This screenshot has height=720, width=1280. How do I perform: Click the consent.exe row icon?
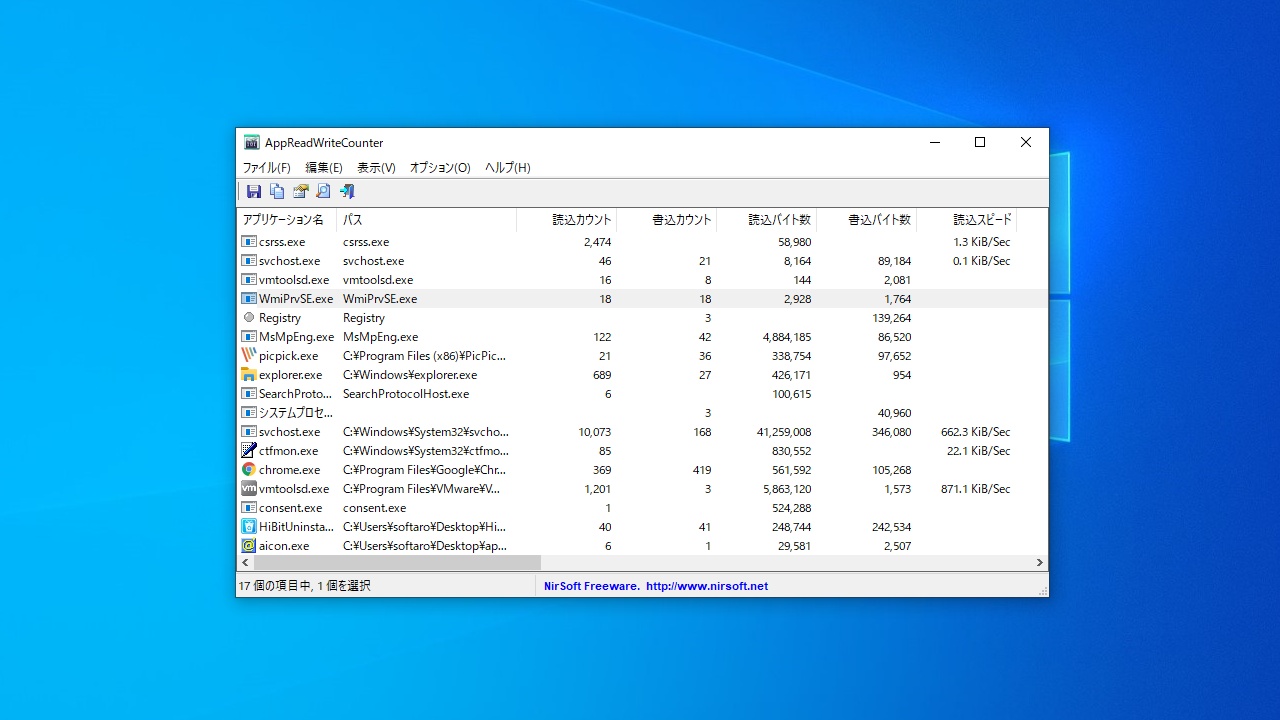(x=249, y=508)
